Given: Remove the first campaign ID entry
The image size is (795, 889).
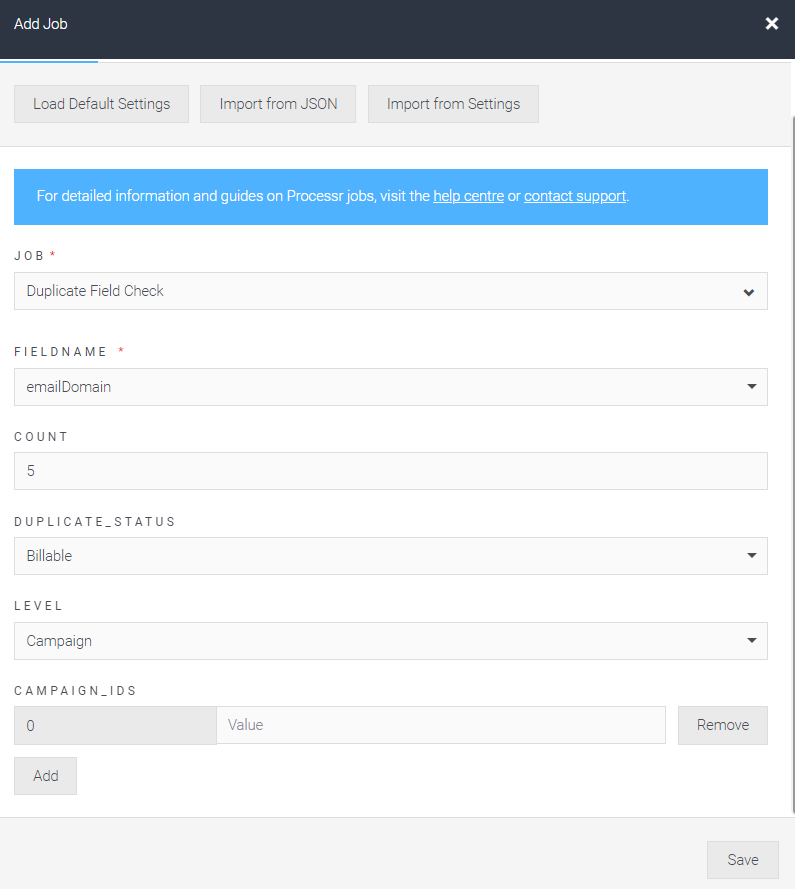Looking at the screenshot, I should 722,724.
